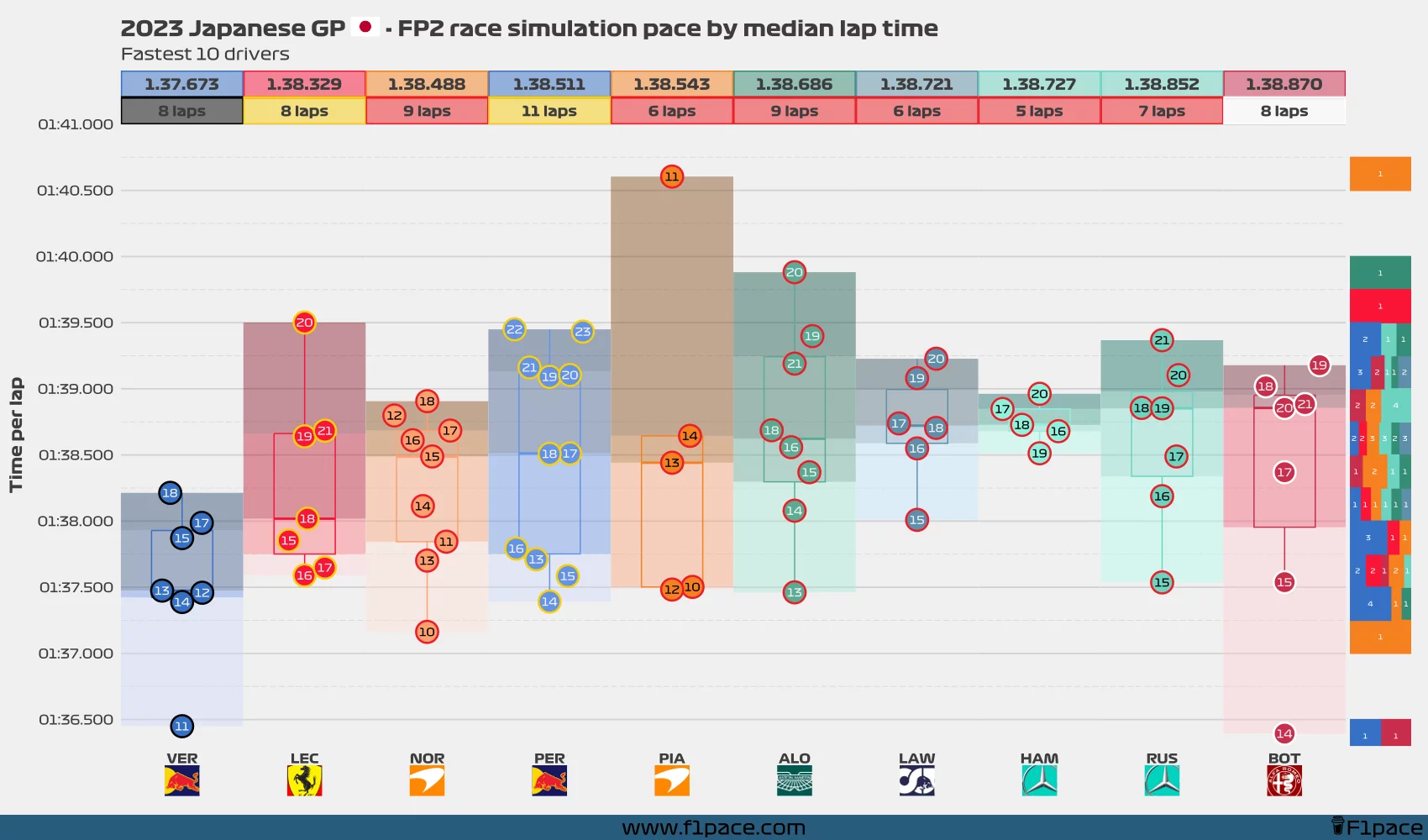Select the 8 laps header cell for VER
The width and height of the screenshot is (1428, 840).
click(181, 110)
